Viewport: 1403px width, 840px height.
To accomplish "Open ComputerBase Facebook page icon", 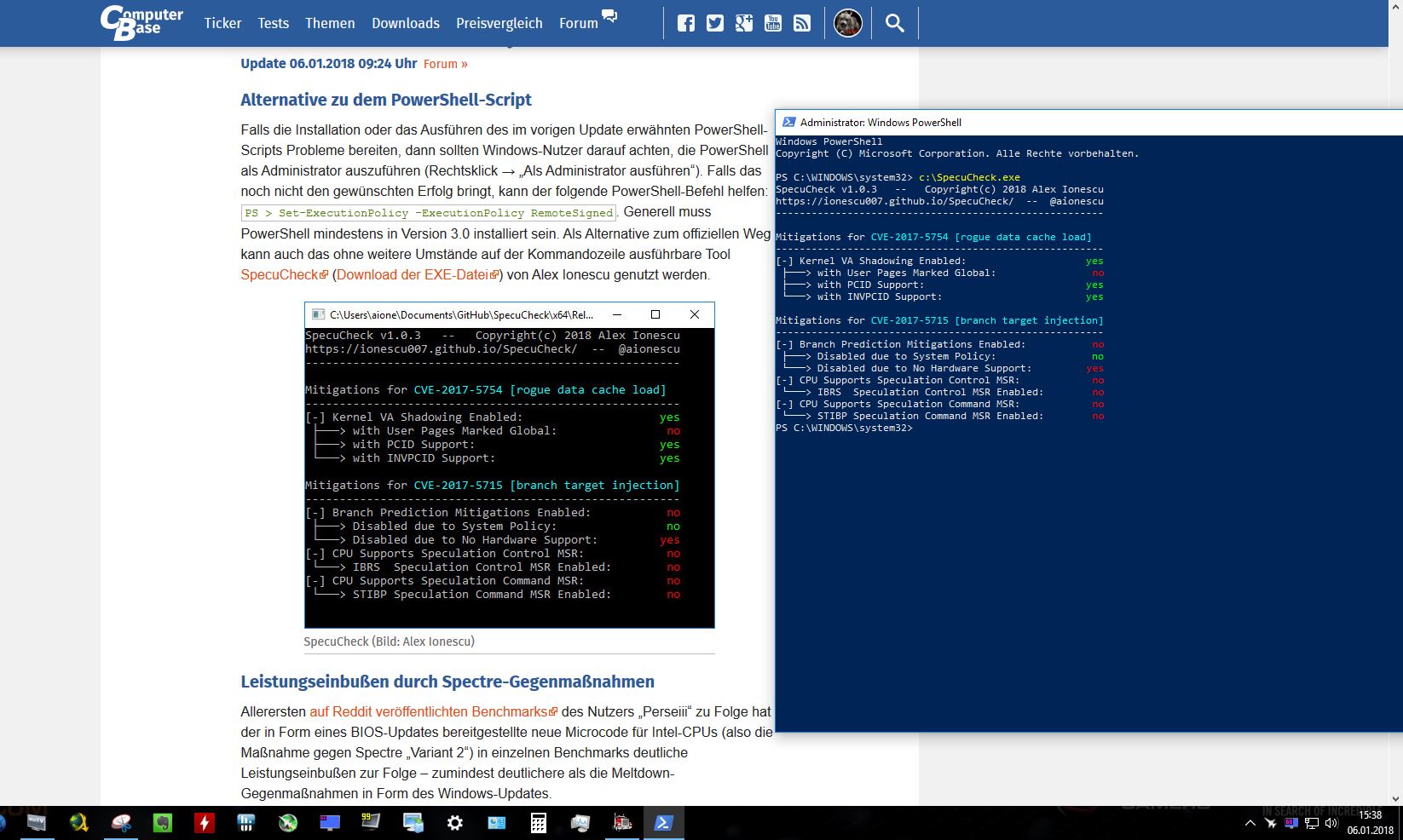I will (686, 23).
